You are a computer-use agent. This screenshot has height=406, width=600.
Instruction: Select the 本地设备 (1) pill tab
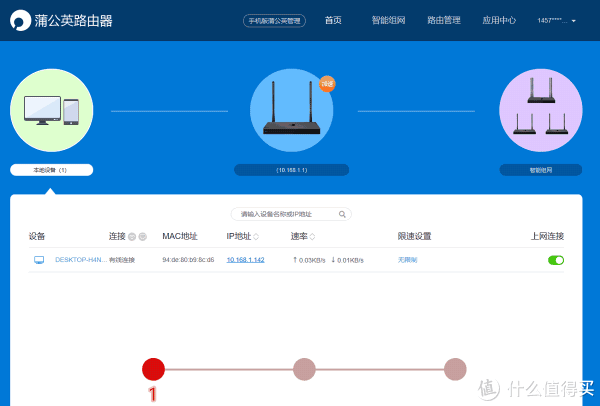tap(52, 170)
